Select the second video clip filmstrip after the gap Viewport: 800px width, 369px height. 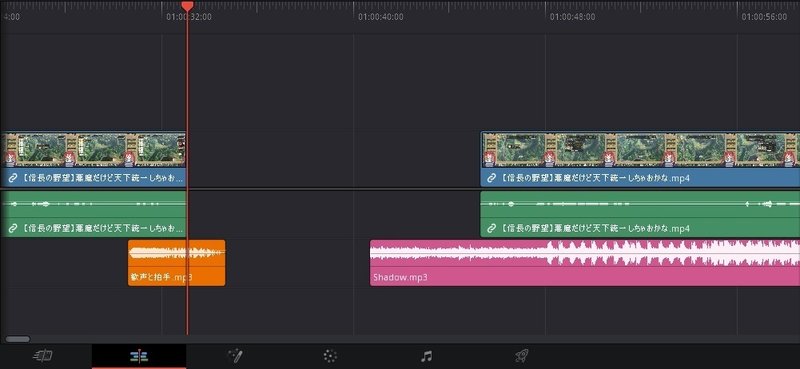pyautogui.click(x=640, y=150)
